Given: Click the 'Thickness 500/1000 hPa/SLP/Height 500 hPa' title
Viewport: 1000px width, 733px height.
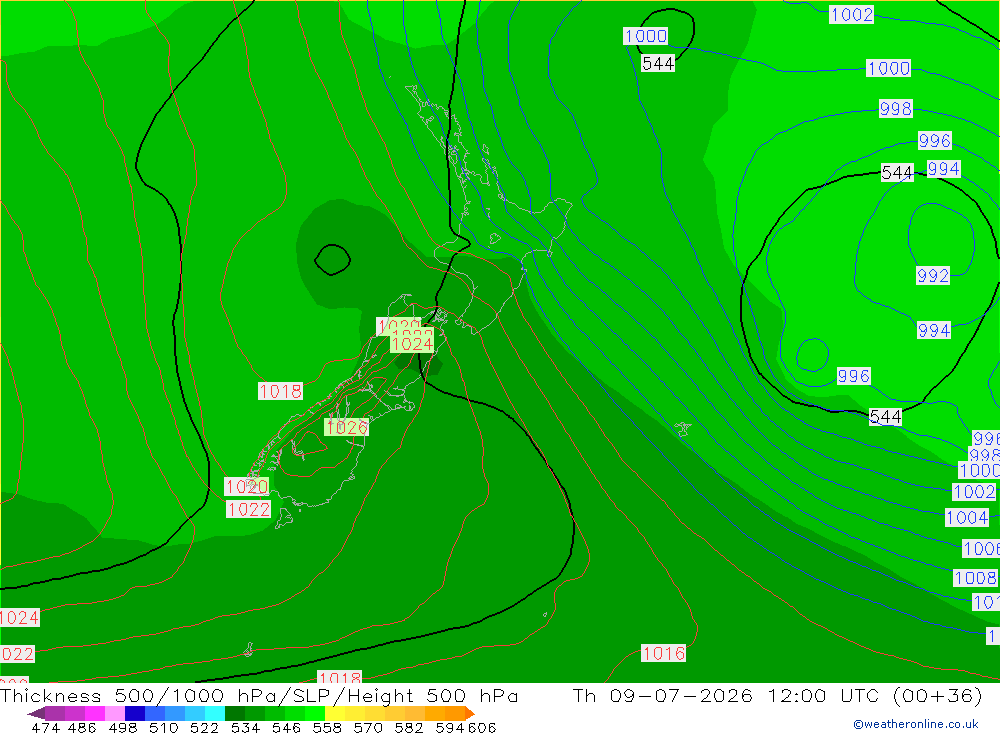Looking at the screenshot, I should pyautogui.click(x=259, y=695).
